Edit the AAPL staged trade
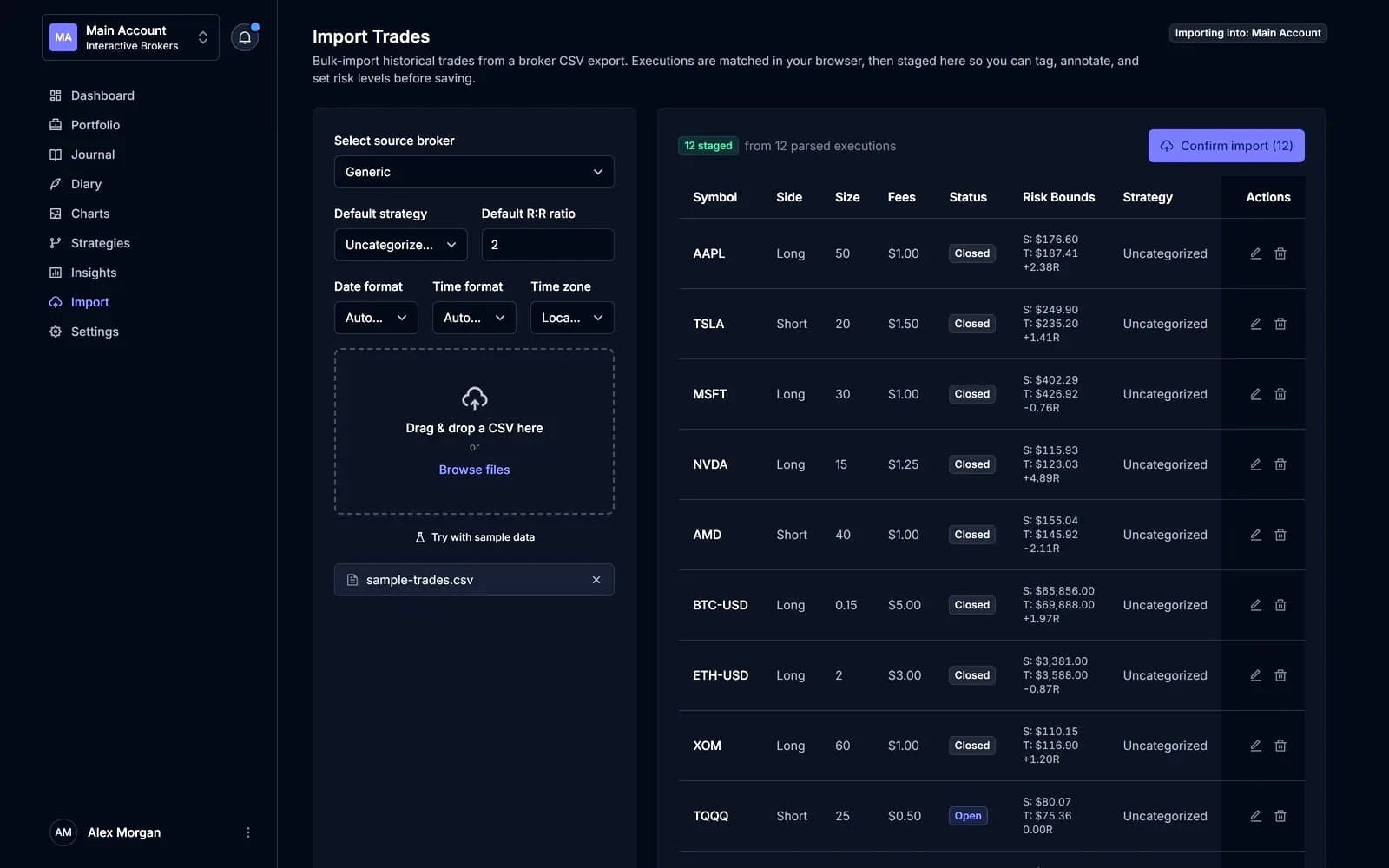This screenshot has width=1389, height=868. pos(1255,253)
